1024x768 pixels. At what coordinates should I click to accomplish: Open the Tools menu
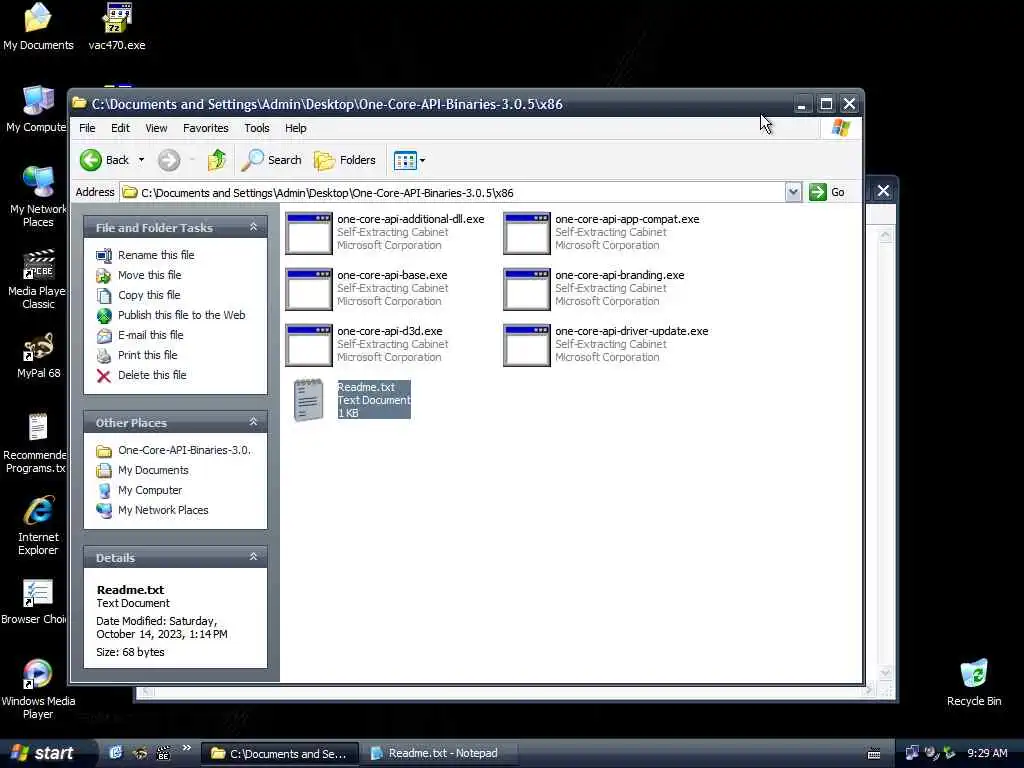click(257, 128)
